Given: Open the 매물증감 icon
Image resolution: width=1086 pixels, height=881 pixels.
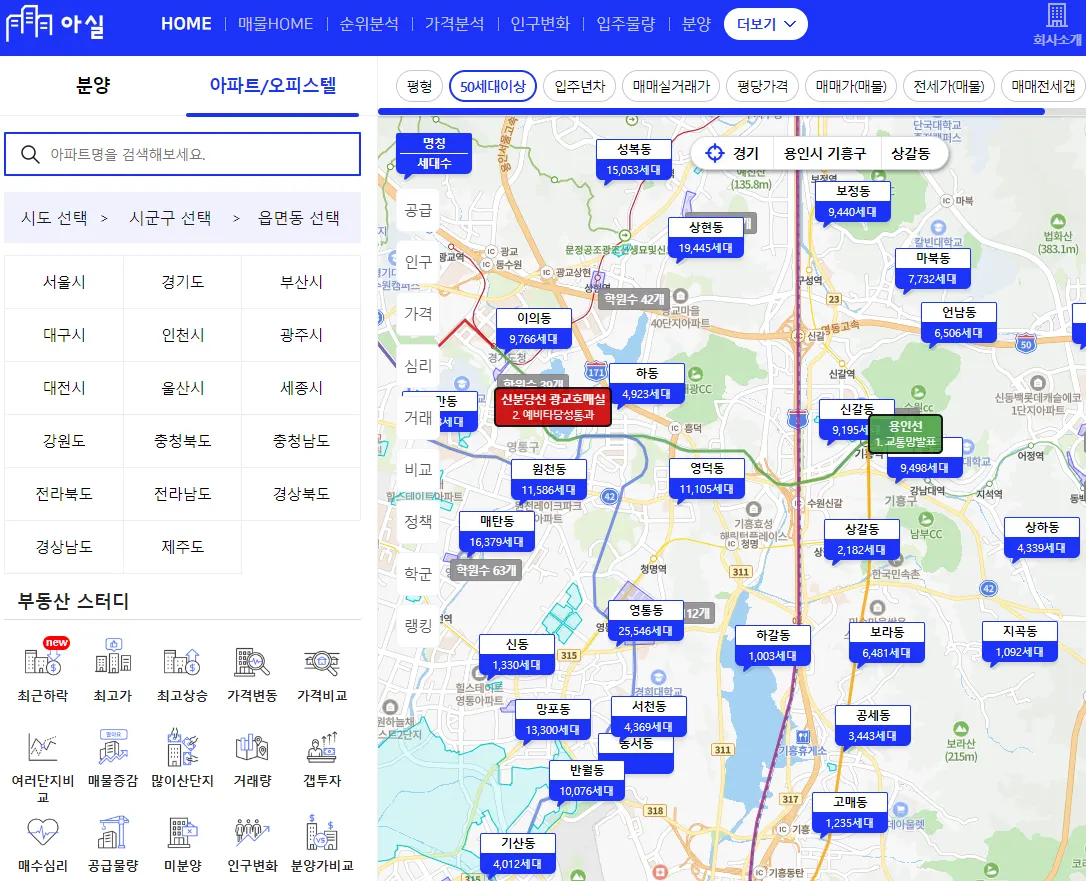Looking at the screenshot, I should 113,747.
